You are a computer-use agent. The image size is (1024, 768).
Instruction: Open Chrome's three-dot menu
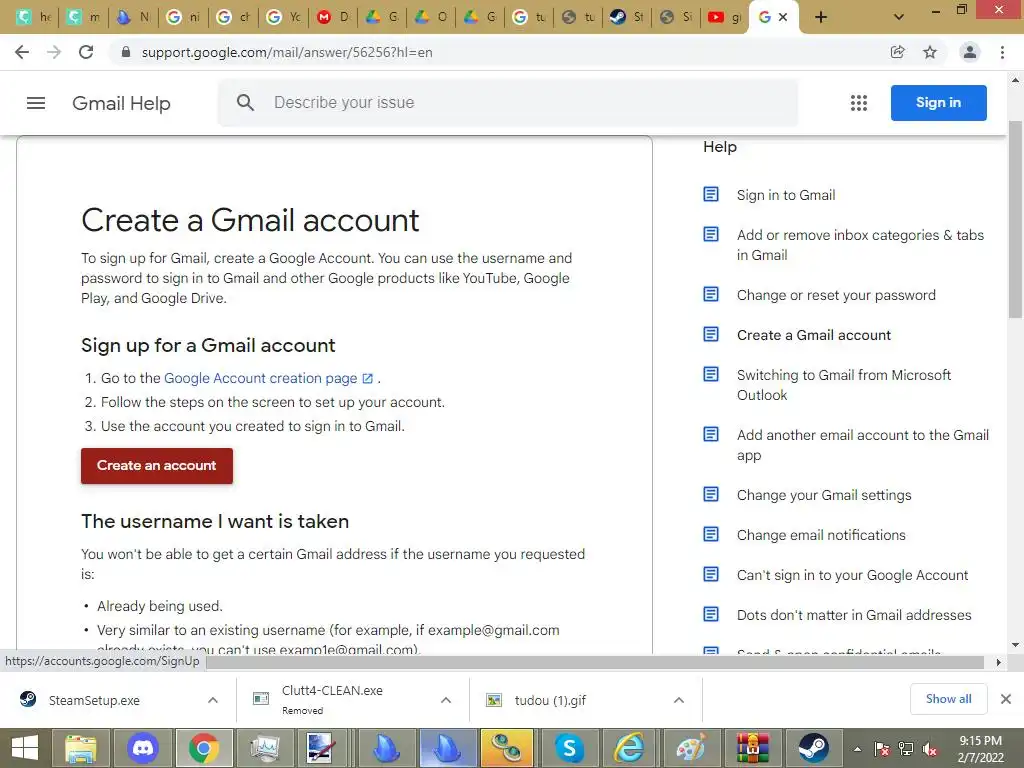tap(1002, 52)
